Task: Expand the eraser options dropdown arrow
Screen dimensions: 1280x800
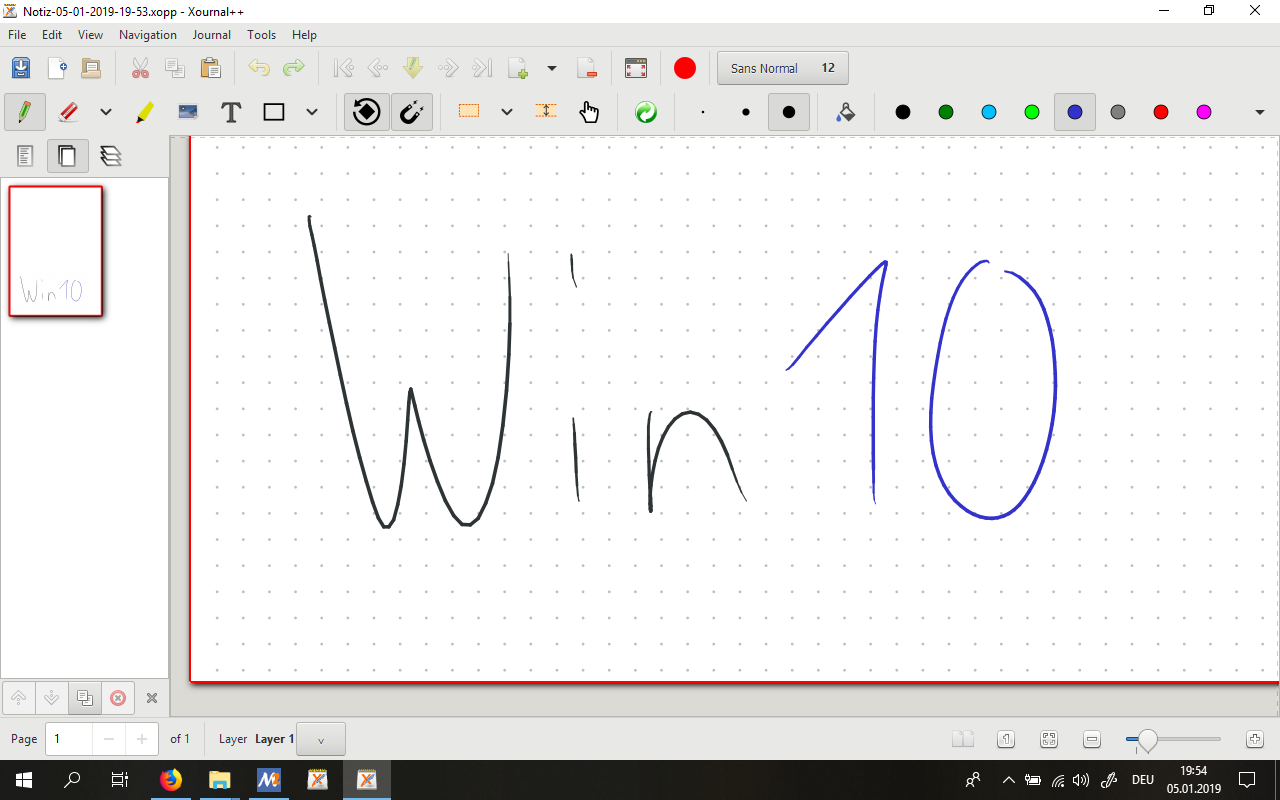Action: 106,112
